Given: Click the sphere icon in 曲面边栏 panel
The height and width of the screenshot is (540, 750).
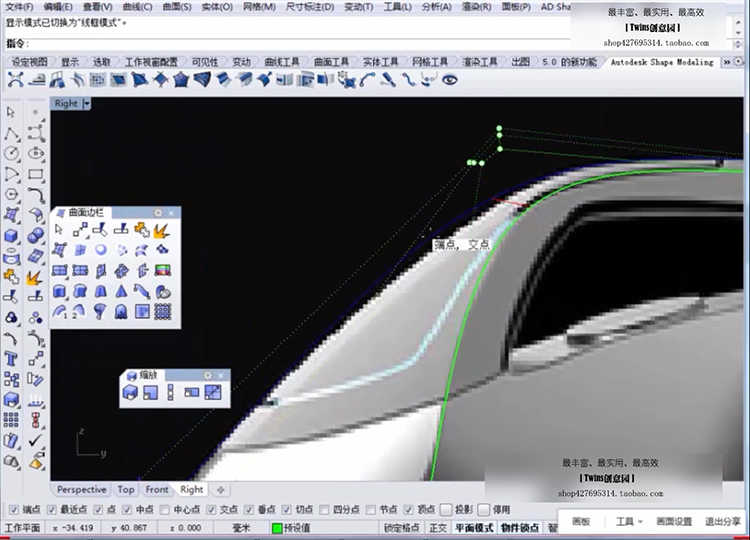Looking at the screenshot, I should (x=100, y=250).
